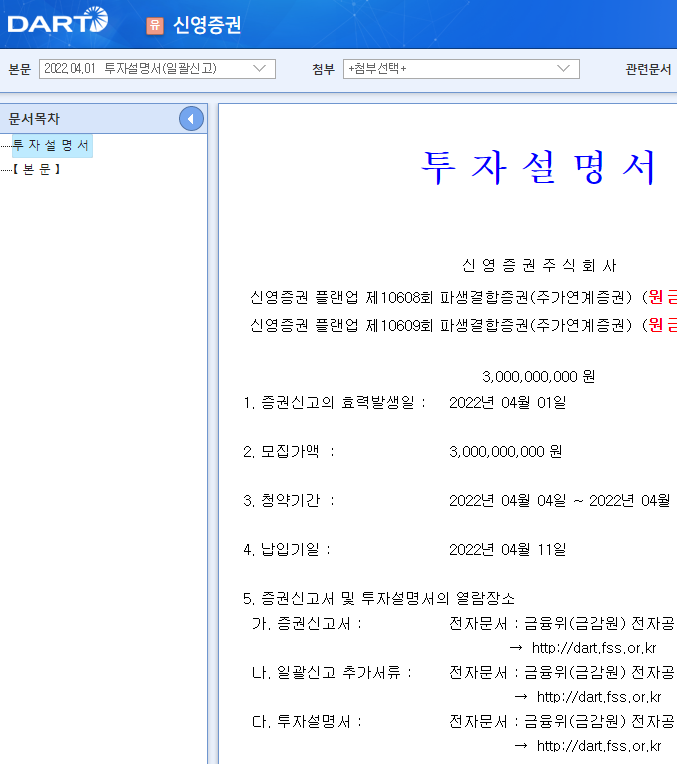This screenshot has width=677, height=764.
Task: Click the 청약기간 start date 2022년 04월 04일
Action: click(507, 500)
